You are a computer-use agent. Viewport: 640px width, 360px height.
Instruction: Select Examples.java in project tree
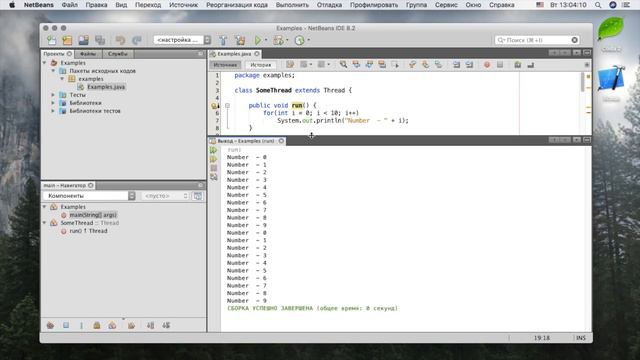(106, 87)
